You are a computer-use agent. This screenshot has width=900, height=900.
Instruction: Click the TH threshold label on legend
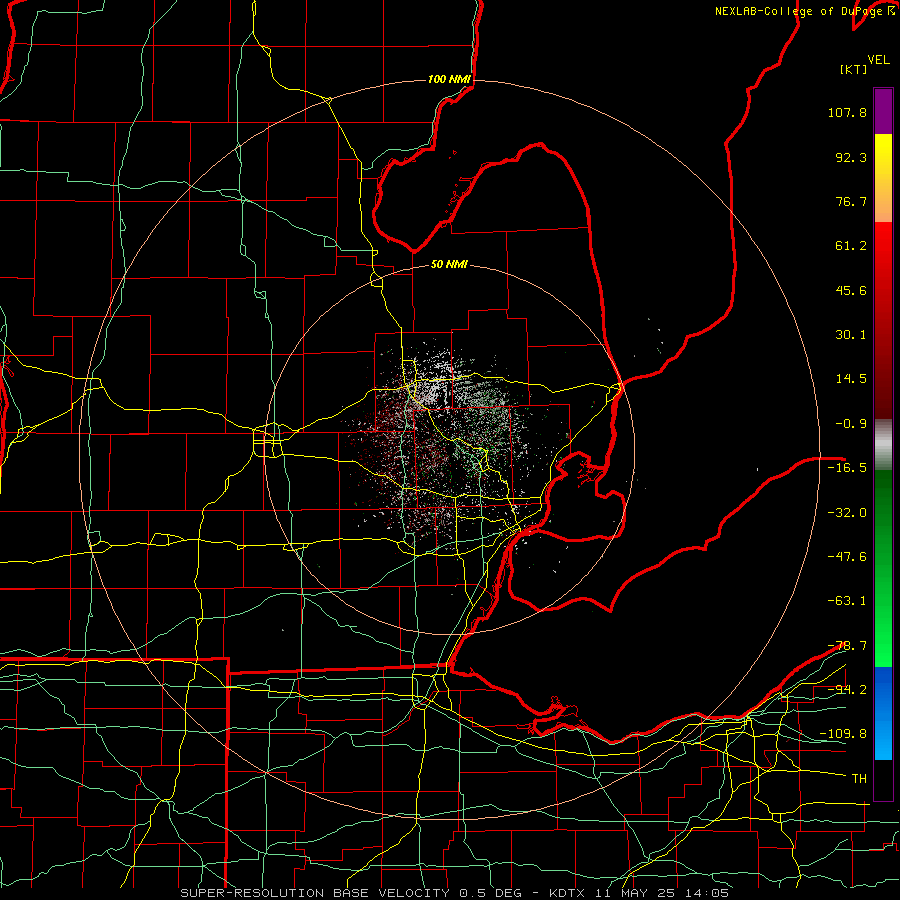click(859, 778)
